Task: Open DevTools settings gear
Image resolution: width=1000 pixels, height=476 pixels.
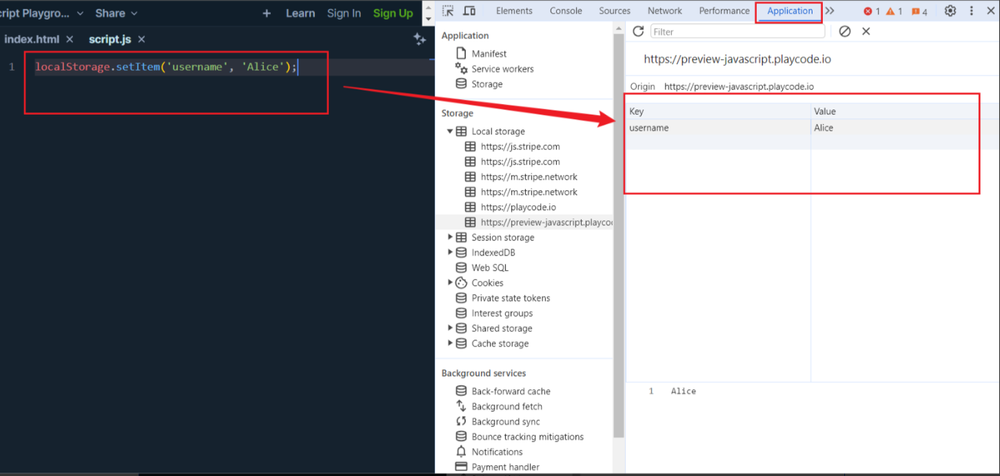Action: point(950,11)
